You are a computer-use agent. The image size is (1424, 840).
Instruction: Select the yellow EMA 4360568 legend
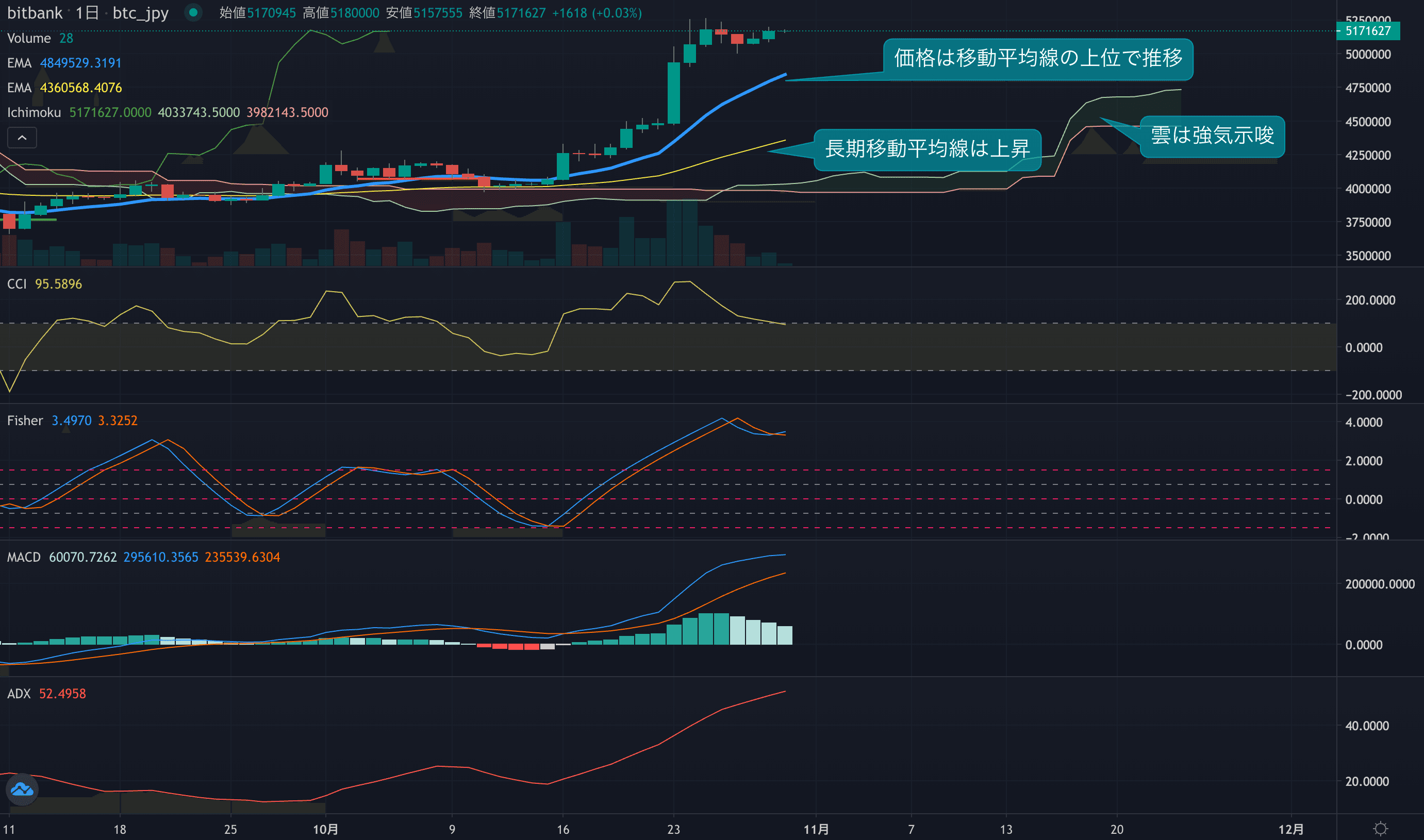point(64,88)
